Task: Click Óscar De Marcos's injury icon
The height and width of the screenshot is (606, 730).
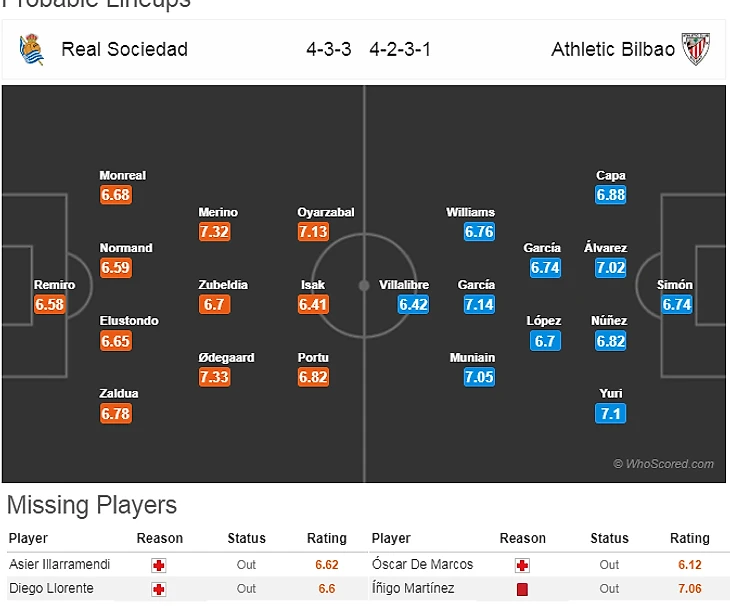Action: point(522,565)
